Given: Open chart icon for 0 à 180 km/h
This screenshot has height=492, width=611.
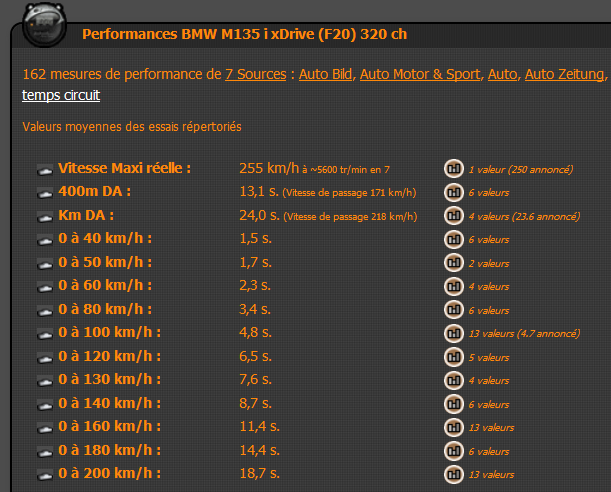Looking at the screenshot, I should pos(454,451).
